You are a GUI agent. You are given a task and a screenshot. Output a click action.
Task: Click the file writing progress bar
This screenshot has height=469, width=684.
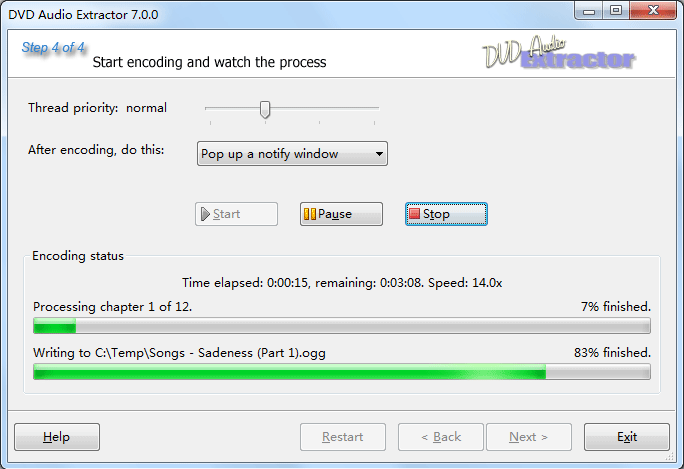pos(342,372)
